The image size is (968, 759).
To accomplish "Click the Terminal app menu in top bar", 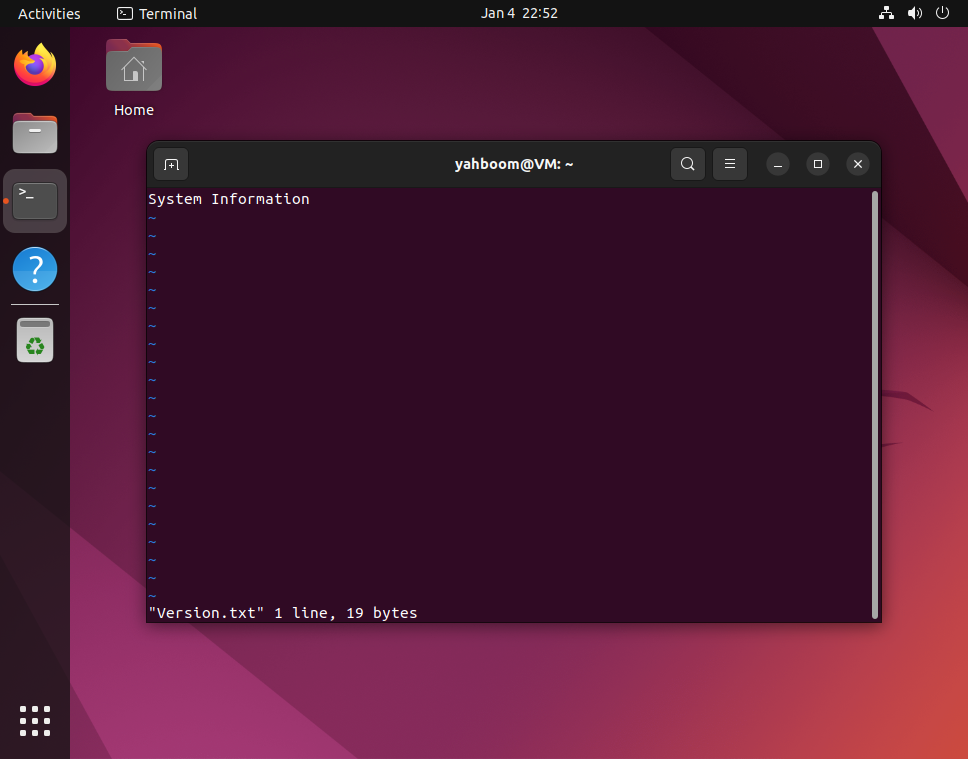I will [x=156, y=13].
